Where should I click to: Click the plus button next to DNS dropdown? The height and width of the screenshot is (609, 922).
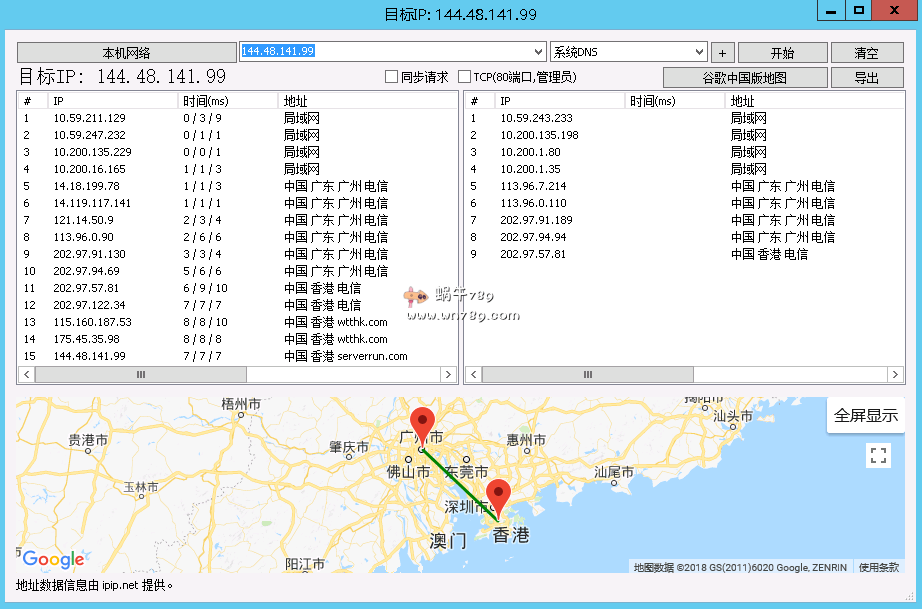coord(722,53)
